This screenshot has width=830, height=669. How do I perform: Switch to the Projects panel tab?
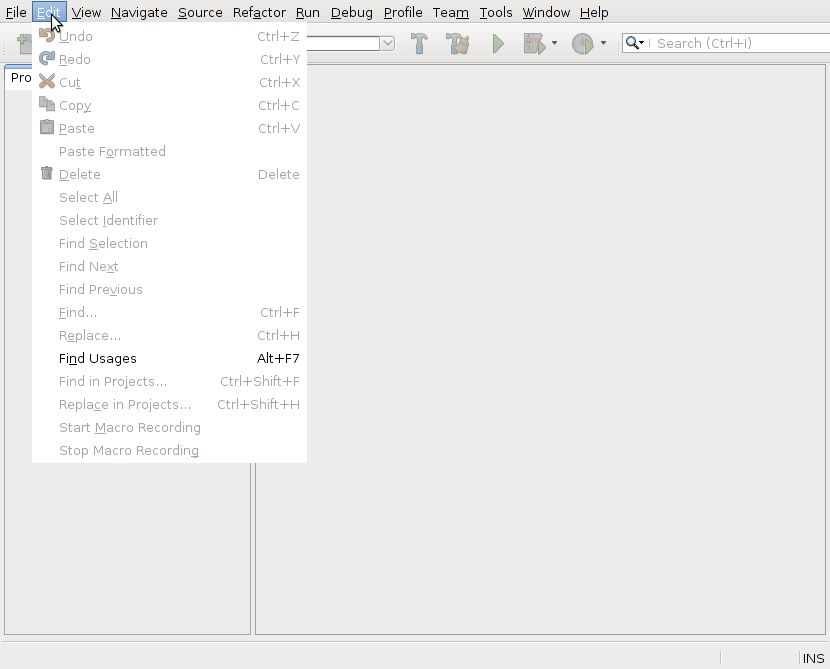(20, 78)
